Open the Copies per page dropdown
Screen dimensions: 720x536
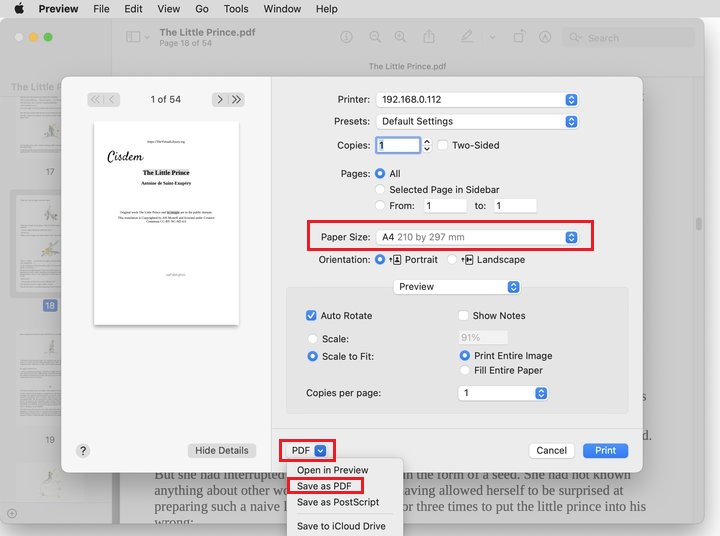click(503, 393)
